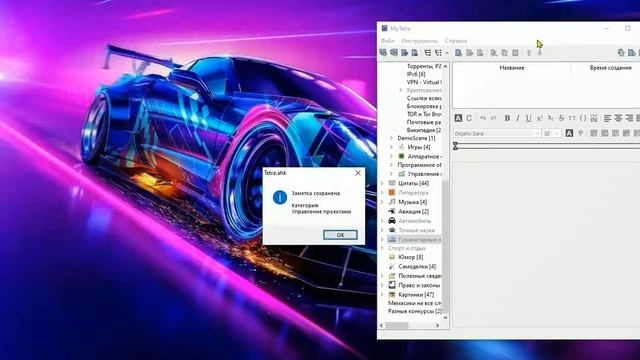Click the move note down arrow

pyautogui.click(x=540, y=53)
